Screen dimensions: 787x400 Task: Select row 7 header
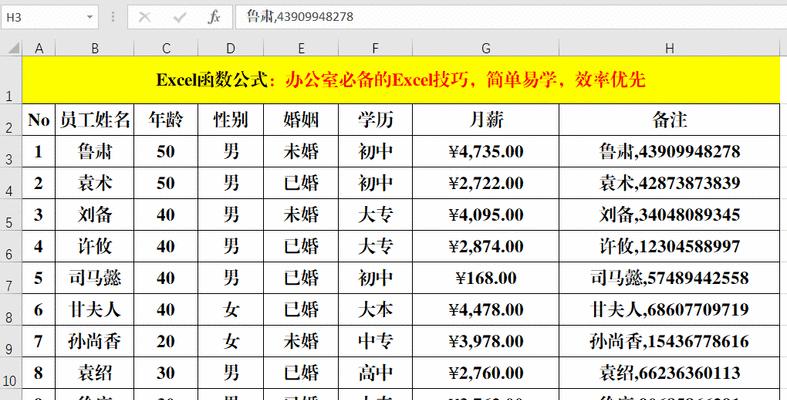click(11, 278)
